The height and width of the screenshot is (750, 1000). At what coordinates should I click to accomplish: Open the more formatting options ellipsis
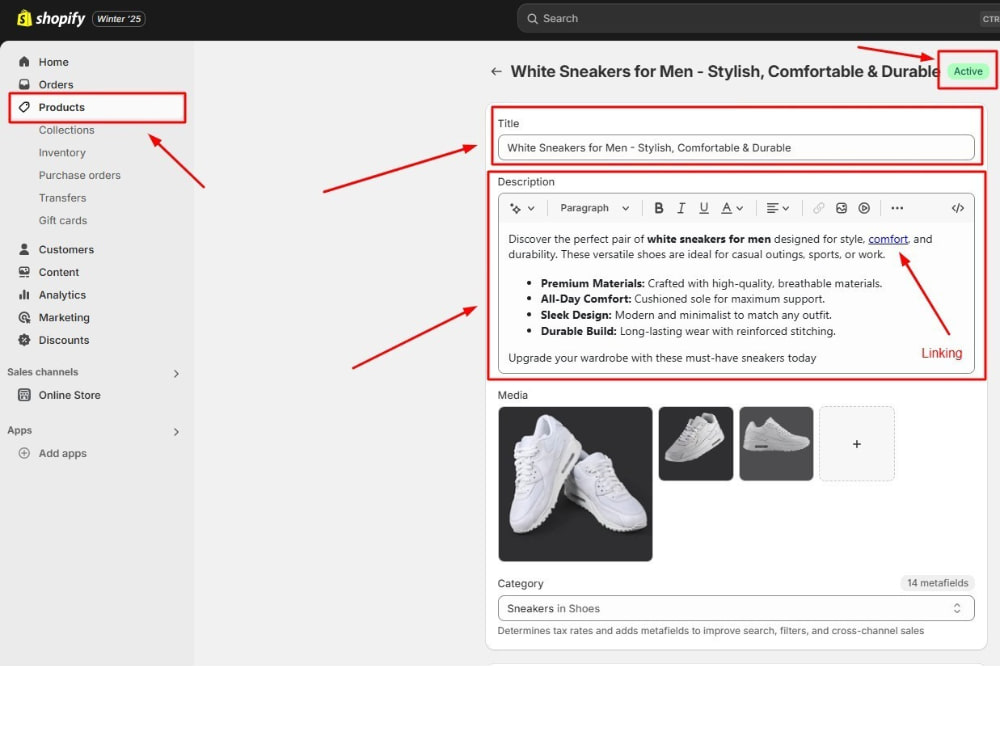tap(897, 208)
